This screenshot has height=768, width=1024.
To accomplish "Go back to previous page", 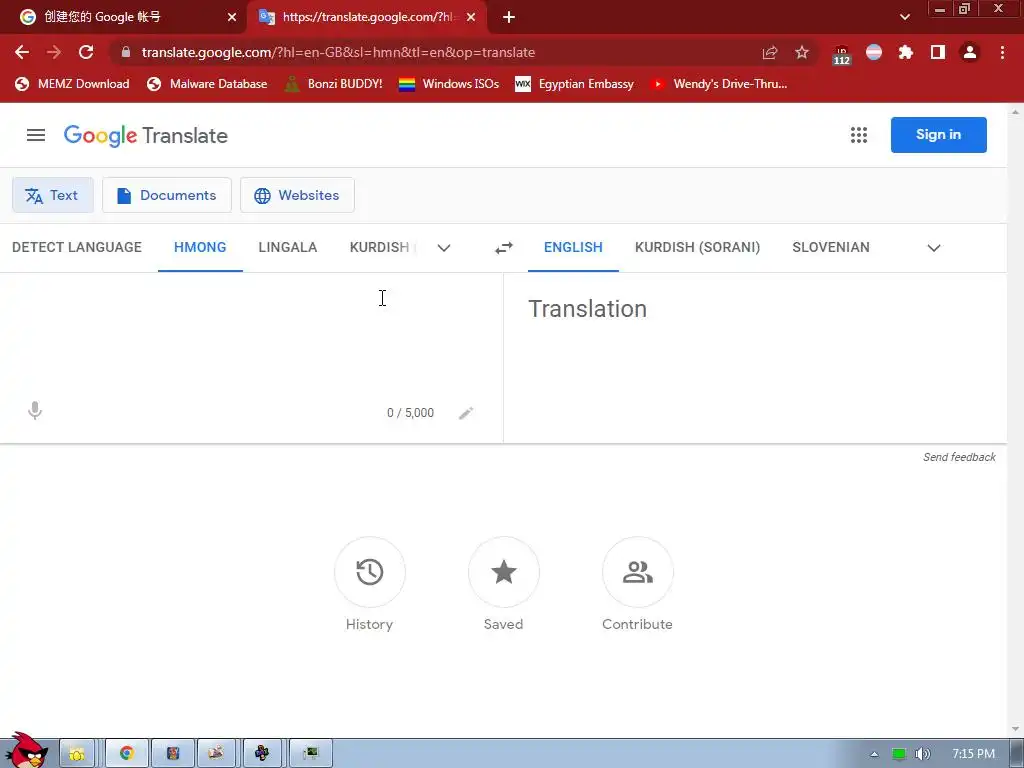I will click(22, 52).
